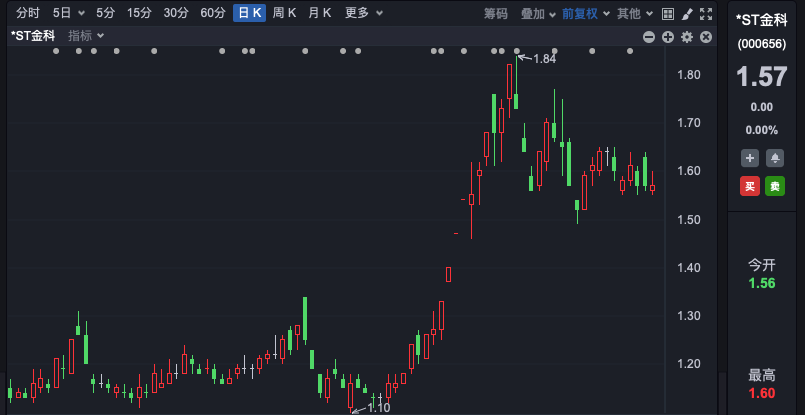Add stock to watchlist with plus button

(749, 158)
